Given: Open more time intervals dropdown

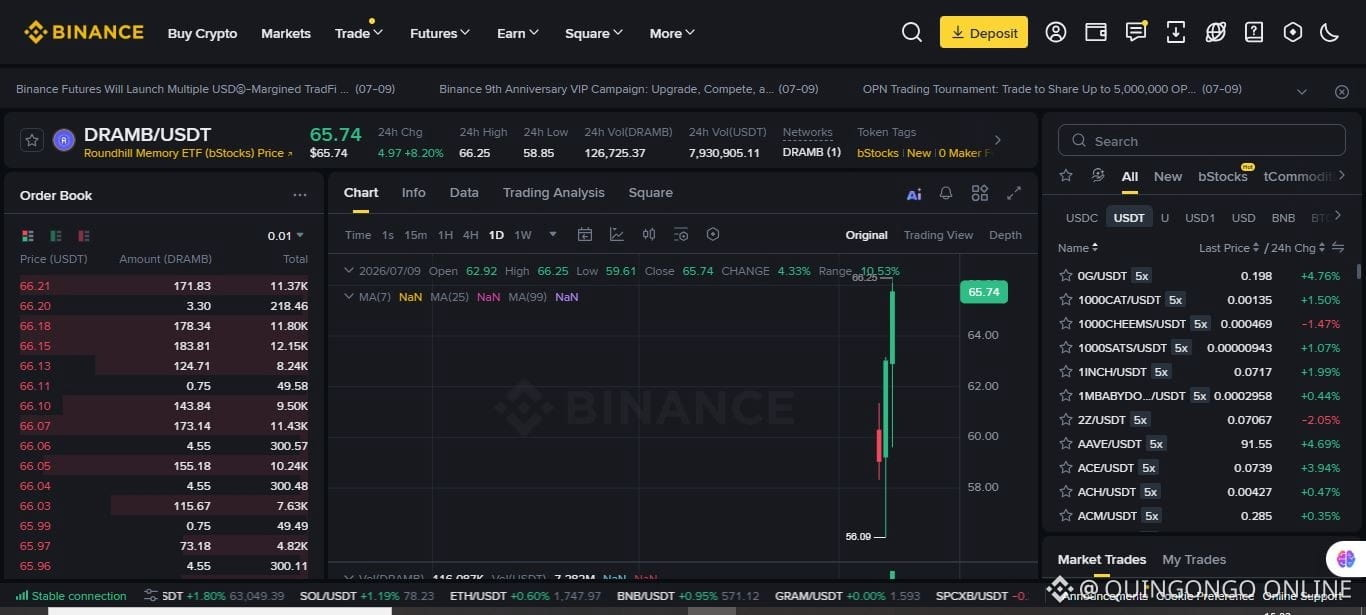Looking at the screenshot, I should coord(553,235).
